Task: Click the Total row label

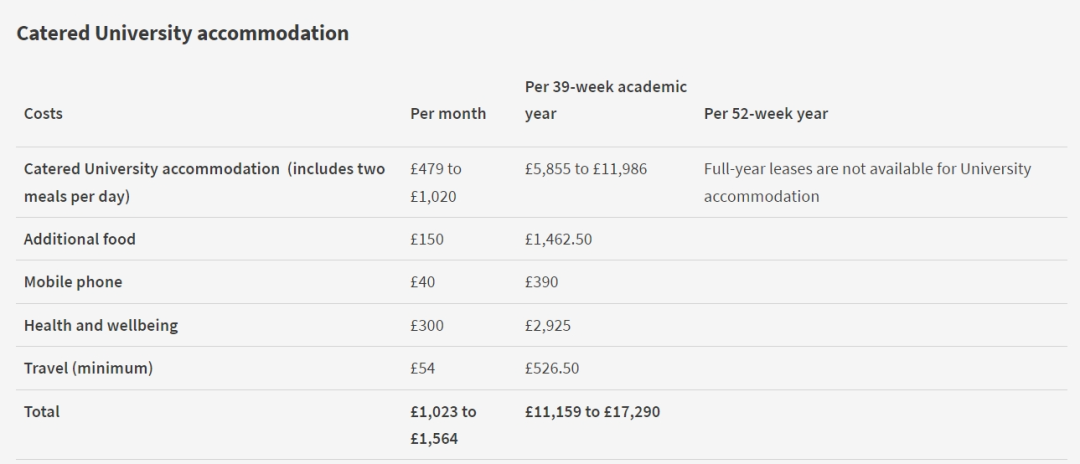Action: pos(42,411)
